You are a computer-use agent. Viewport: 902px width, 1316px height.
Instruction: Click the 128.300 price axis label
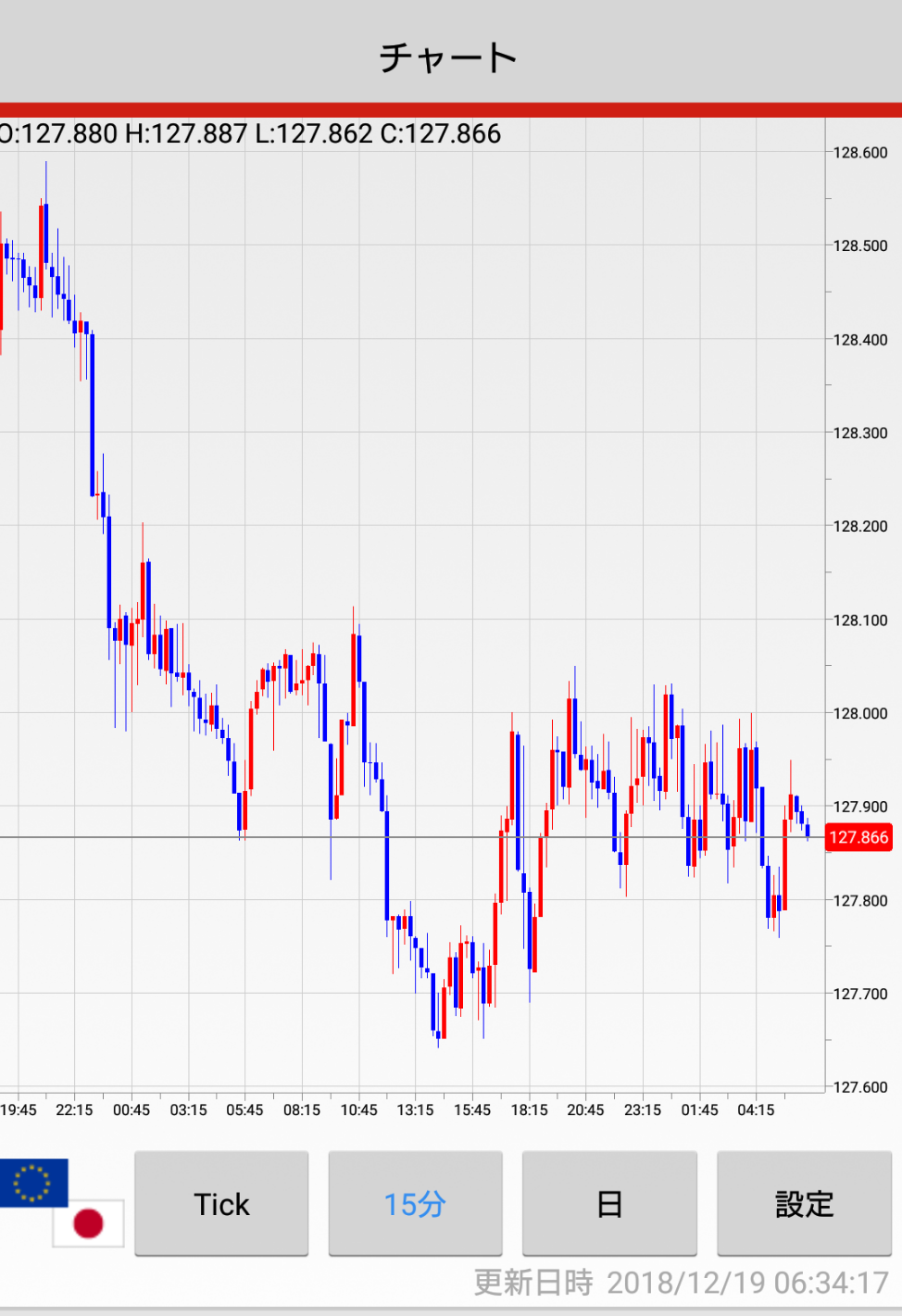(x=859, y=432)
